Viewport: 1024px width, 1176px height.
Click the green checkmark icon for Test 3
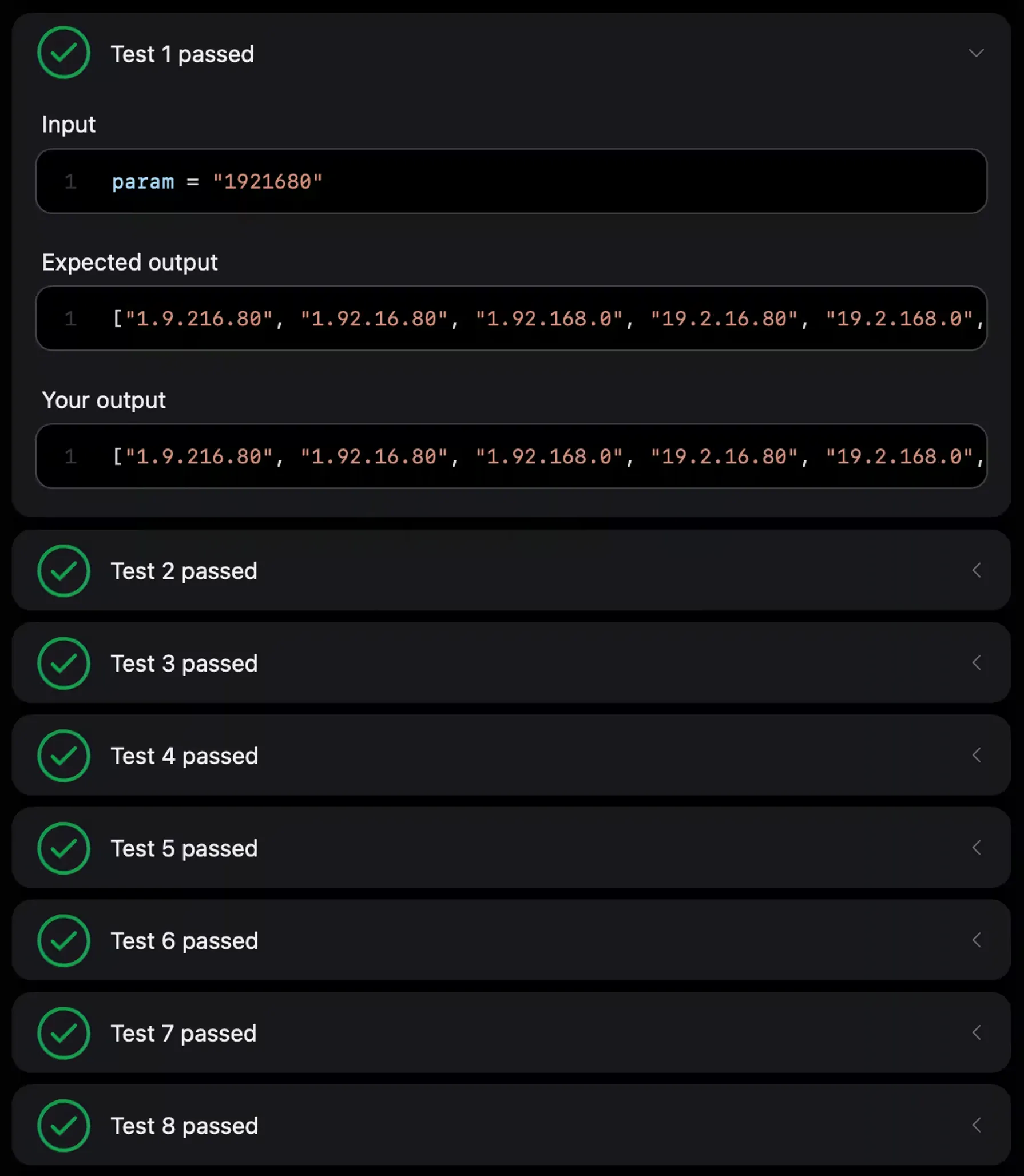[63, 663]
